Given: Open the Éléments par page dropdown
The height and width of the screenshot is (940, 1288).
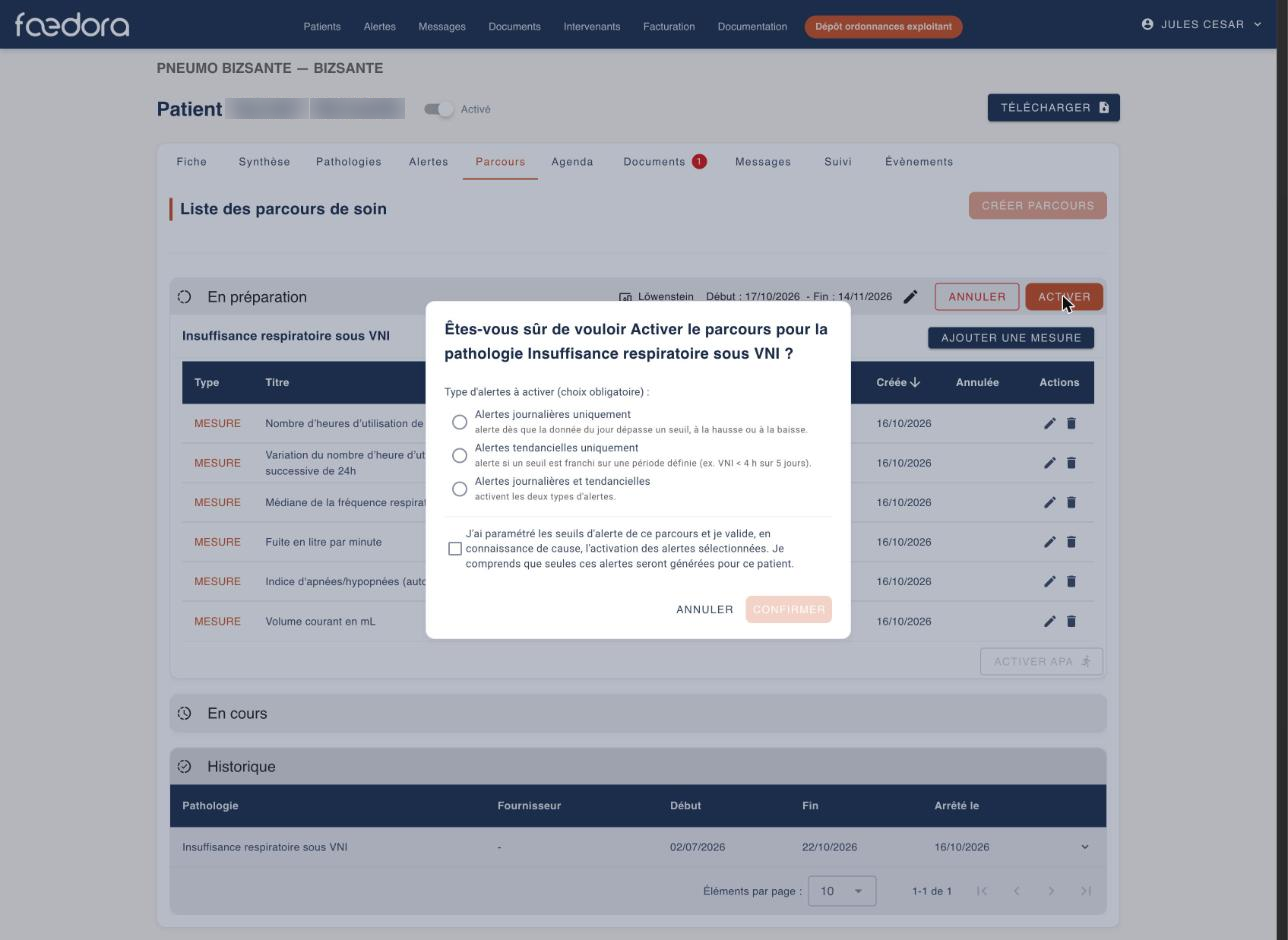Looking at the screenshot, I should (842, 891).
